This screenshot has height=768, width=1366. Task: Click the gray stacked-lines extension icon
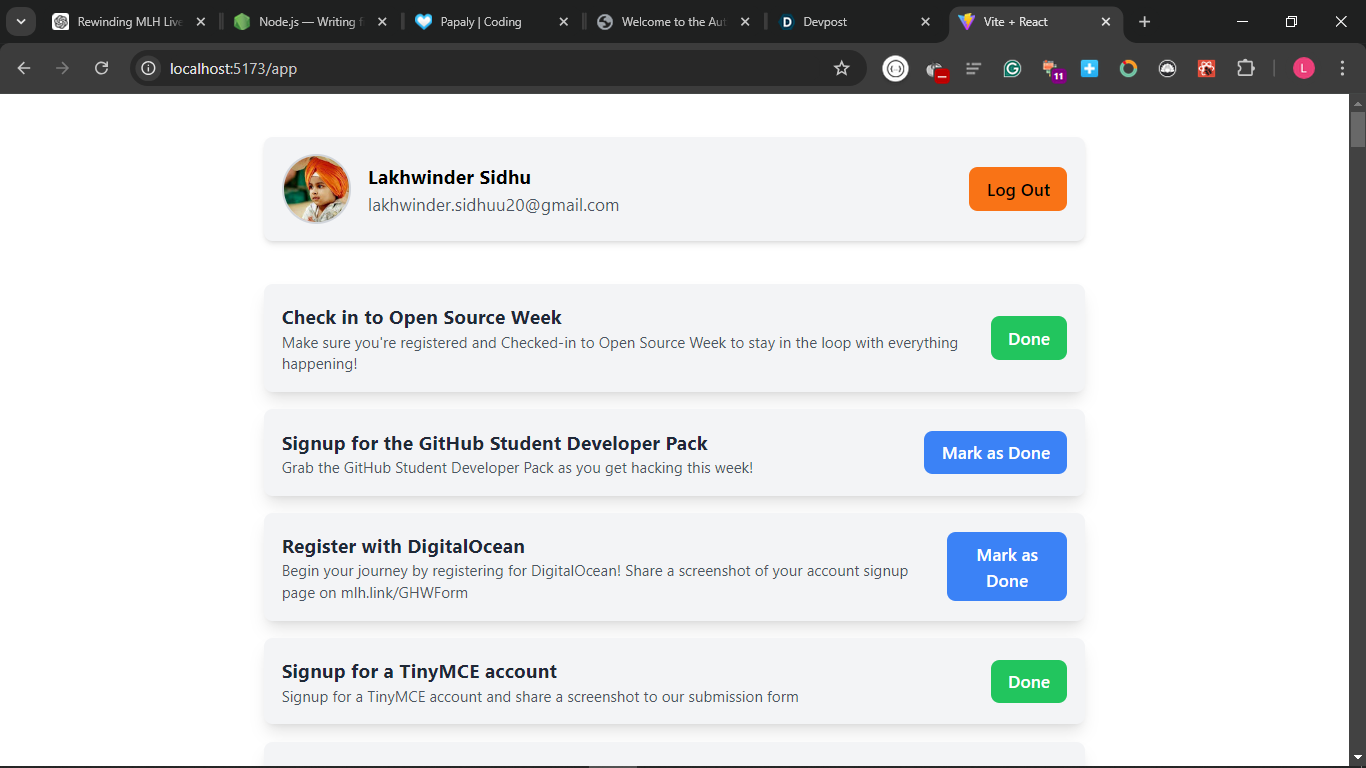(973, 68)
